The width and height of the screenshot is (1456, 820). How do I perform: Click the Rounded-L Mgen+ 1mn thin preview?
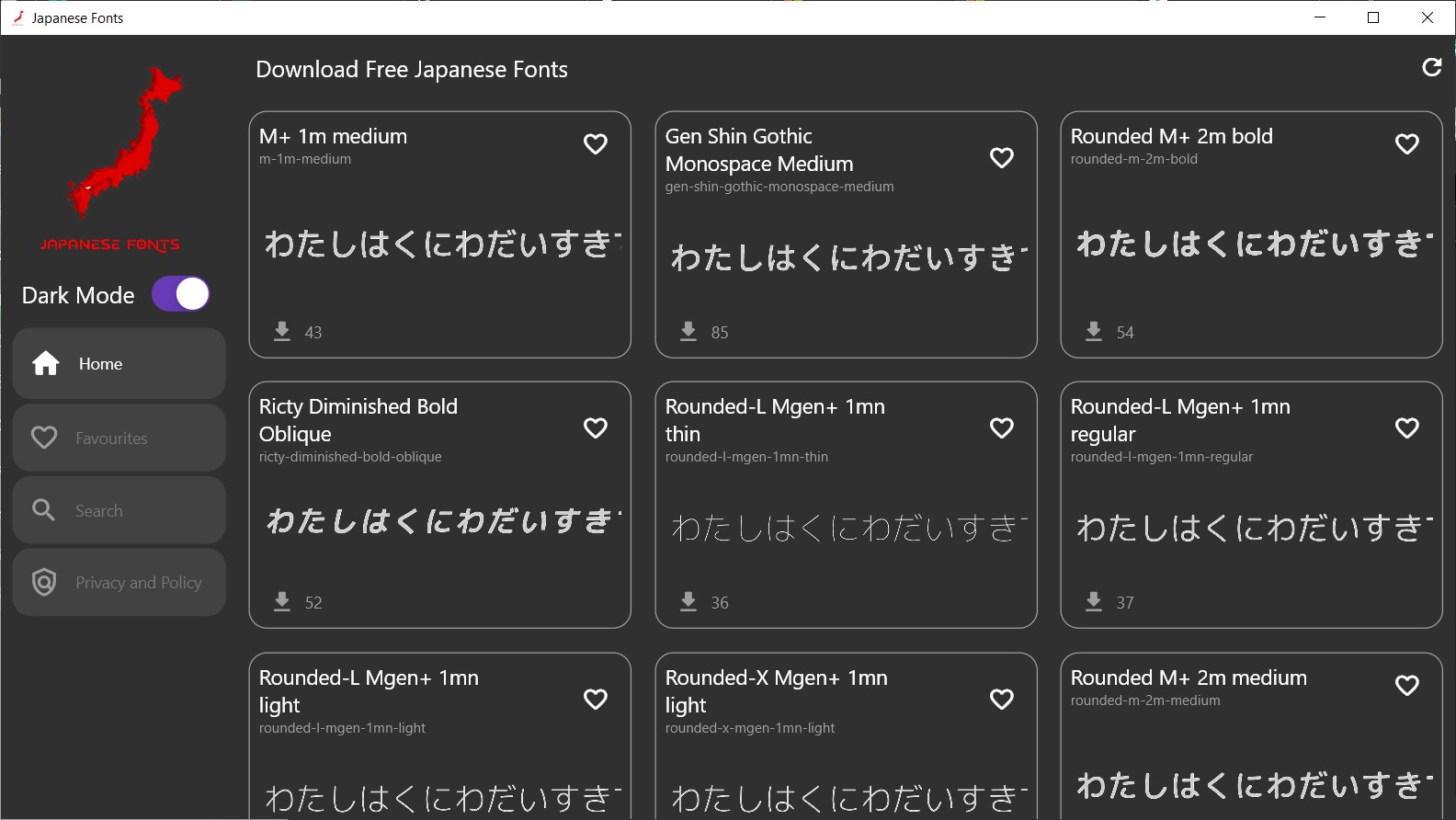(849, 528)
